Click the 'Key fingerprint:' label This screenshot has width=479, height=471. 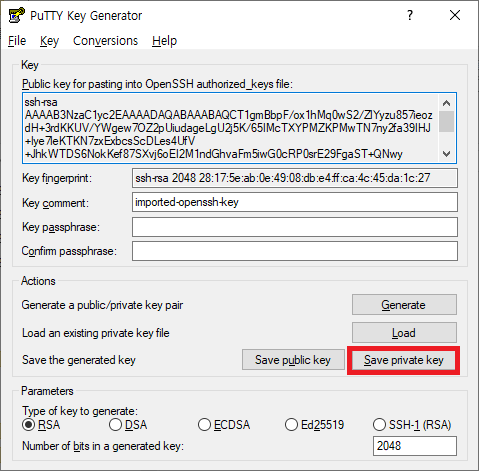pyautogui.click(x=57, y=178)
